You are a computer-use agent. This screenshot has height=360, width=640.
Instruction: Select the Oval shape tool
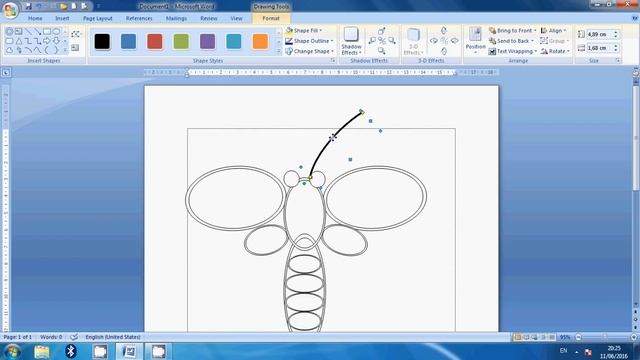[x=56, y=32]
